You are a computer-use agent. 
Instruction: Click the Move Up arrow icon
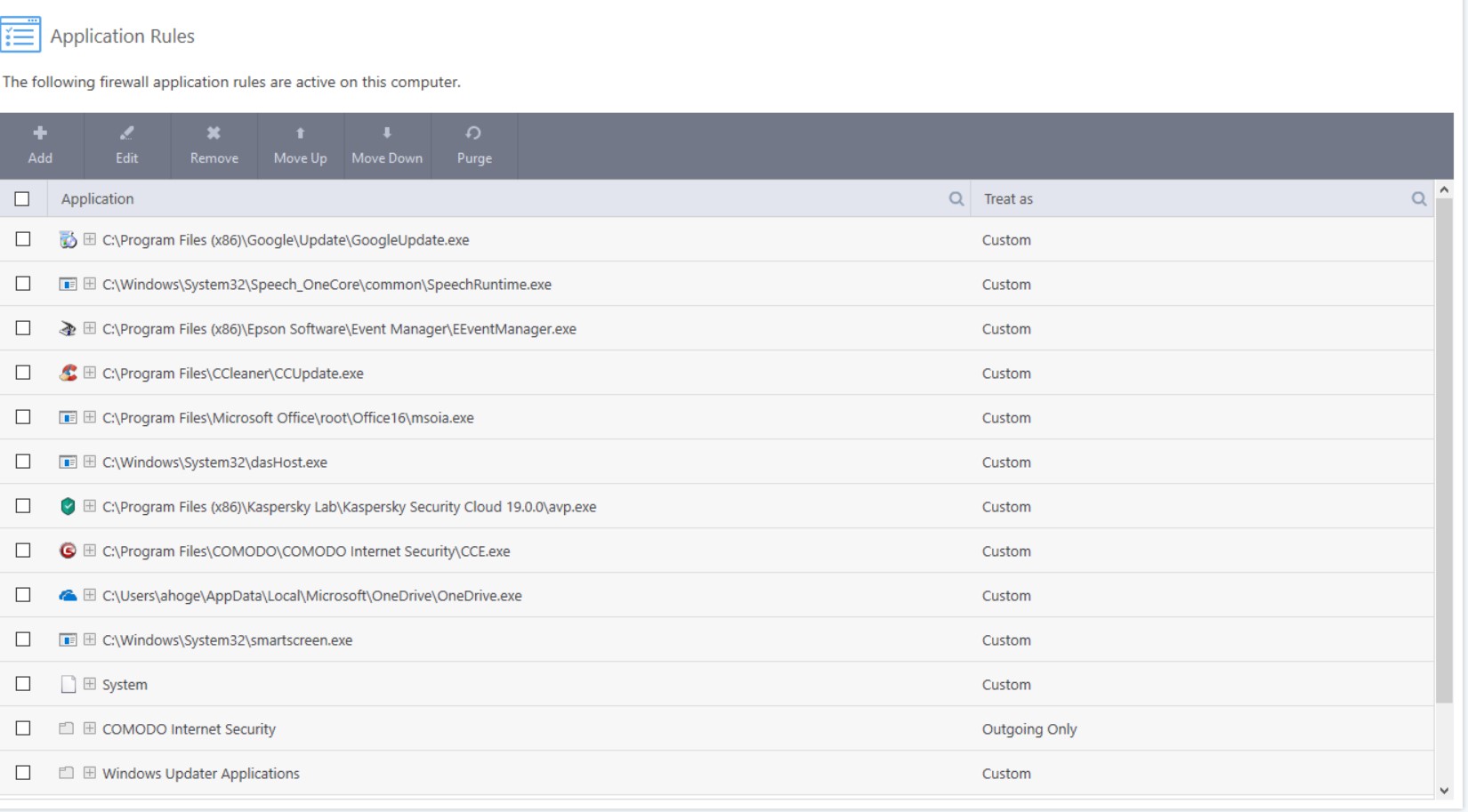[300, 133]
